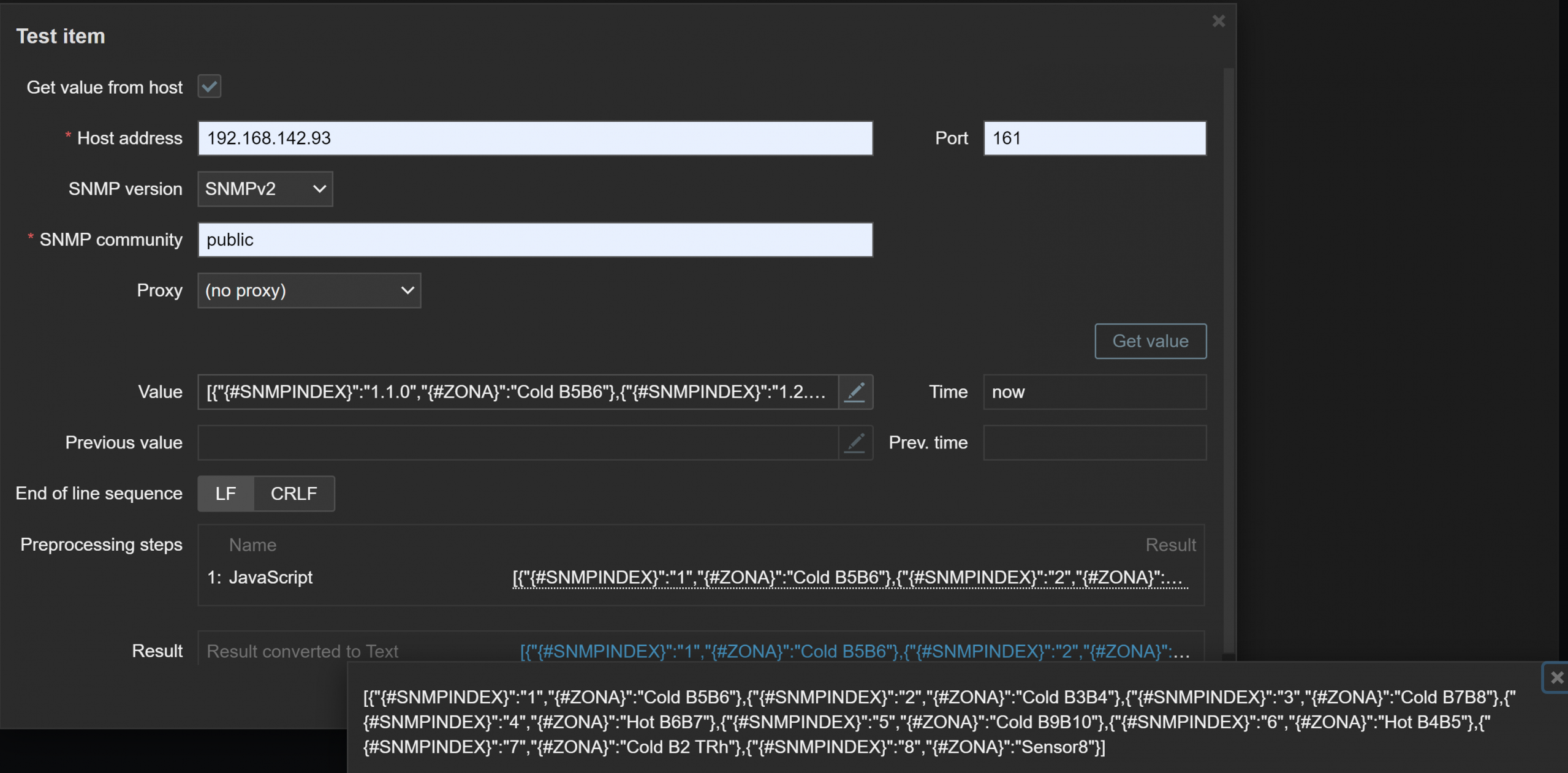Select the Time field showing now
Viewport: 1568px width, 773px height.
[1094, 392]
